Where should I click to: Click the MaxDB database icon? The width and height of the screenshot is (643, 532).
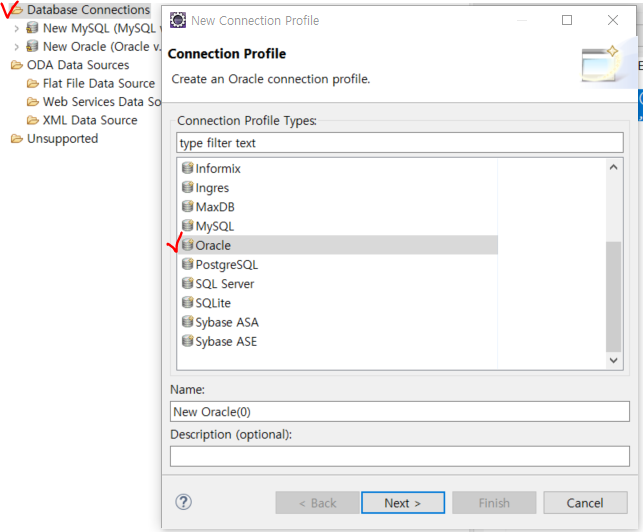click(187, 206)
